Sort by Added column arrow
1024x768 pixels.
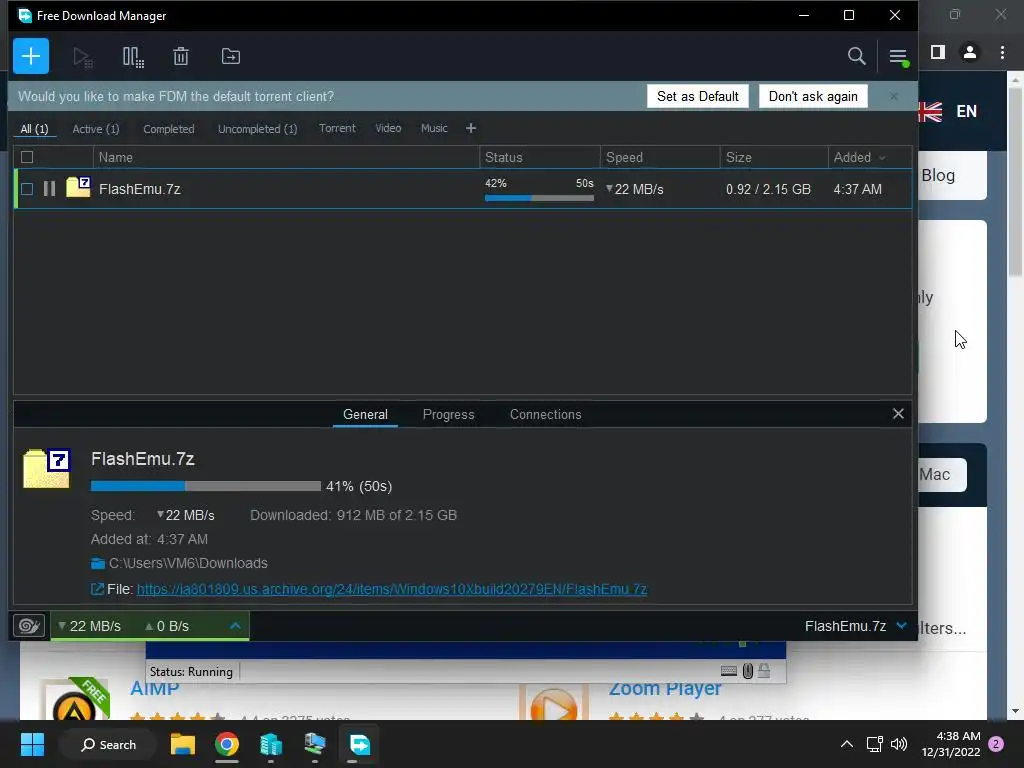pos(882,157)
